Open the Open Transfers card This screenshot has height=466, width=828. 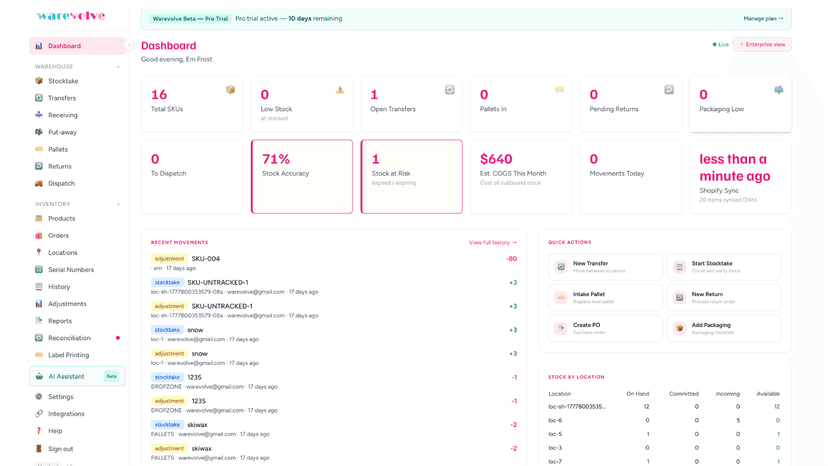tap(411, 104)
